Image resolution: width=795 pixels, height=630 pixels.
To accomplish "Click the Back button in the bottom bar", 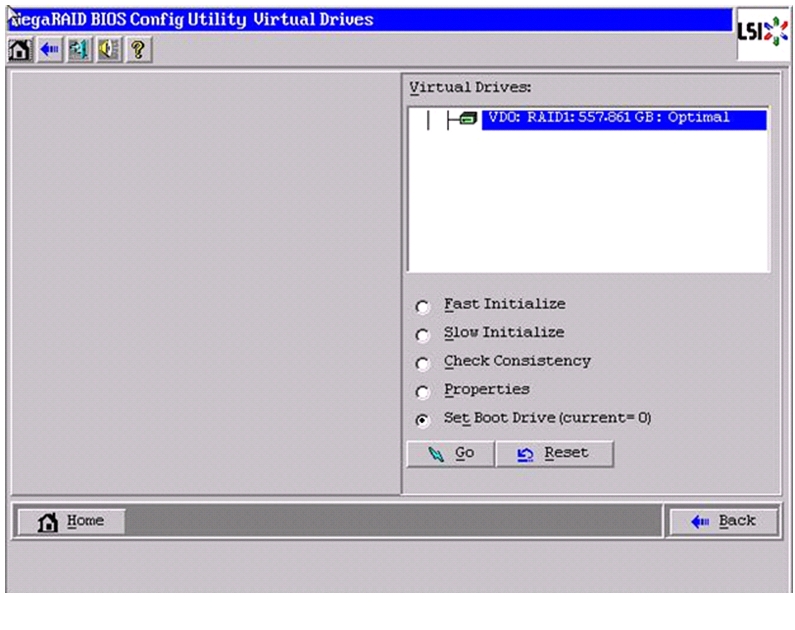I will [x=723, y=521].
